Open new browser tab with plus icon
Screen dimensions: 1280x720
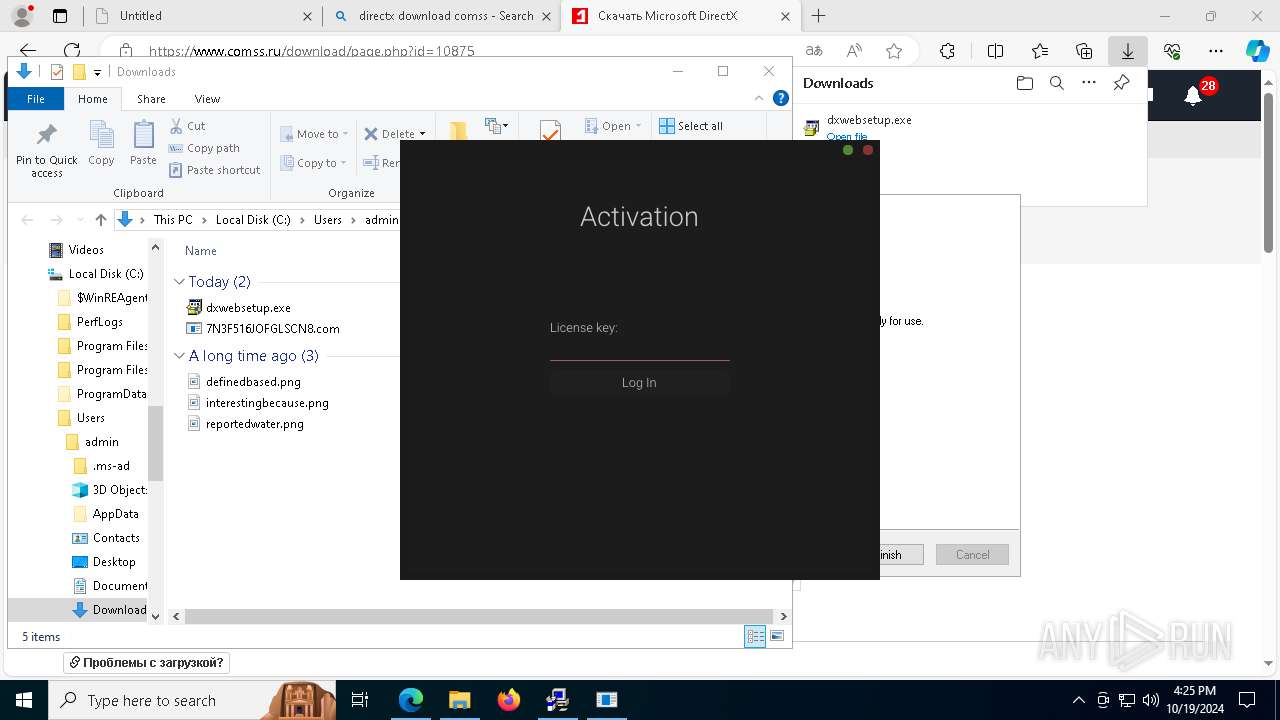point(818,16)
